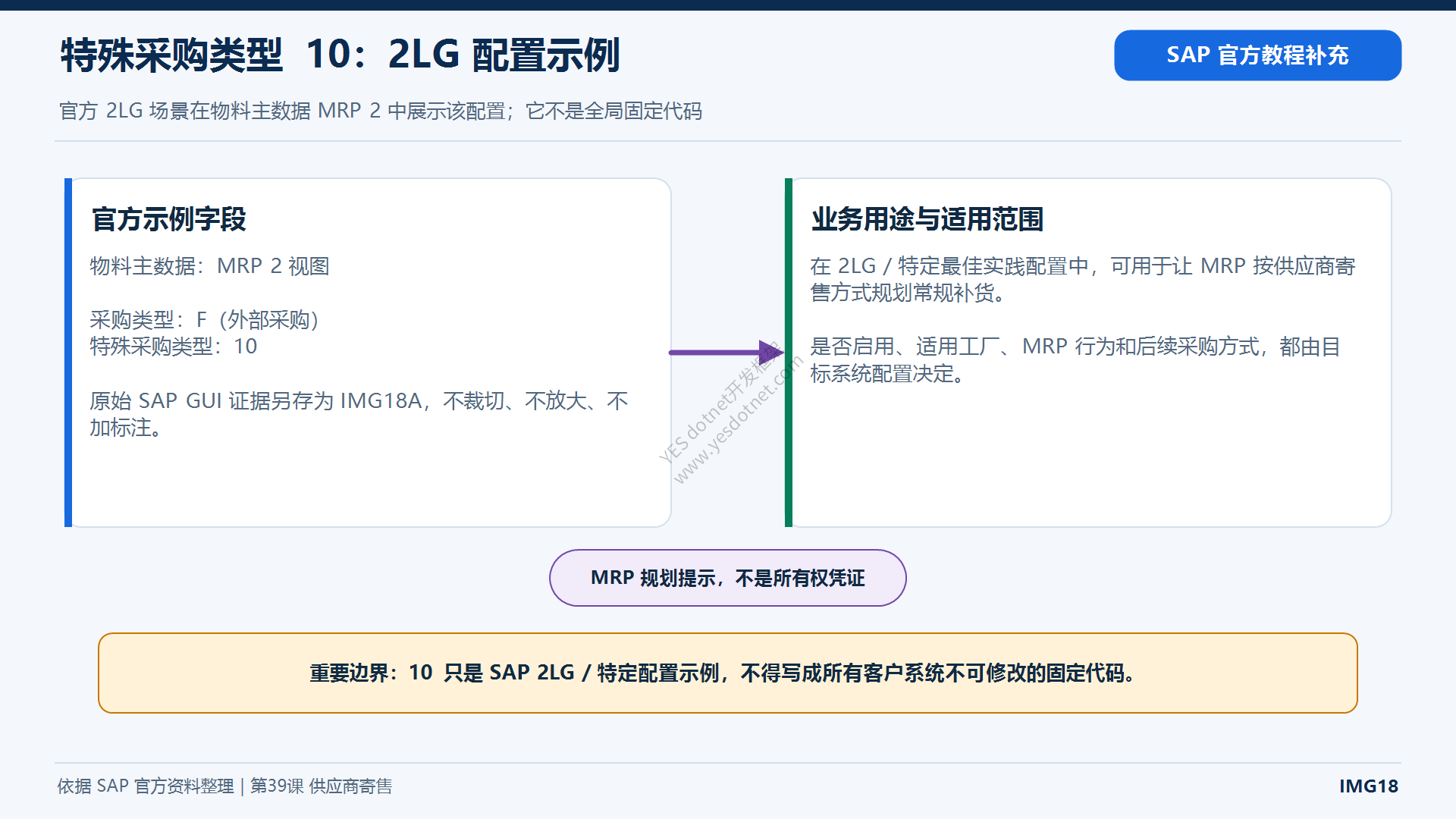The image size is (1456, 819).
Task: Select the line 特殊采购类型：10
Action: coord(174,347)
